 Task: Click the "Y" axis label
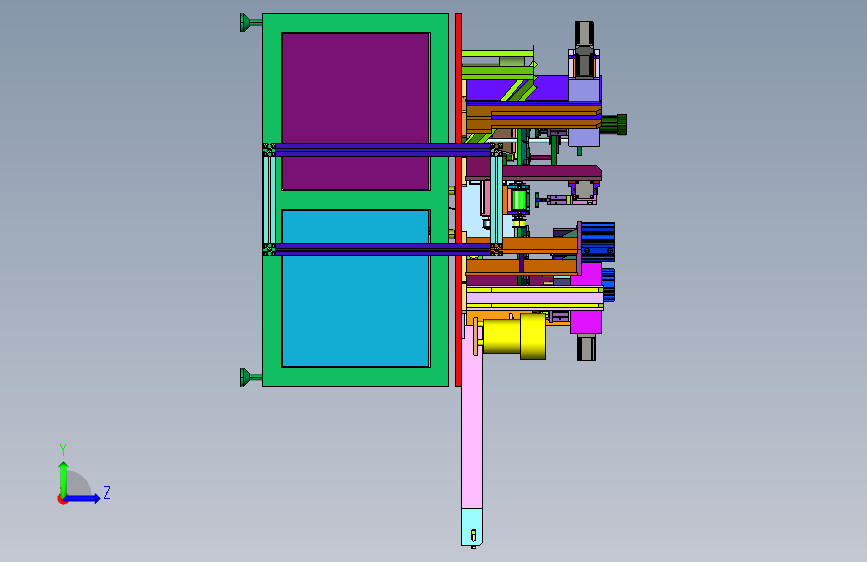tap(63, 449)
